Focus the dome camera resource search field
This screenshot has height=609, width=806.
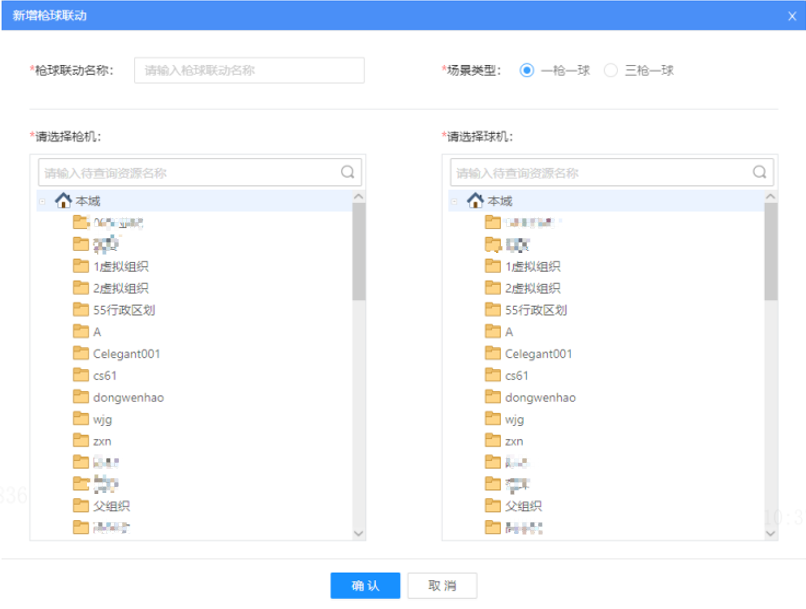pos(612,172)
